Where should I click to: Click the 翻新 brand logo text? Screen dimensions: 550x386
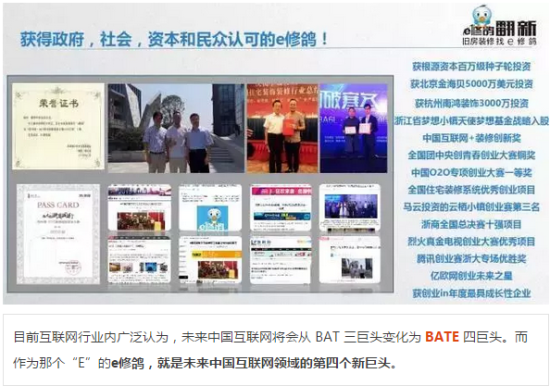515,28
